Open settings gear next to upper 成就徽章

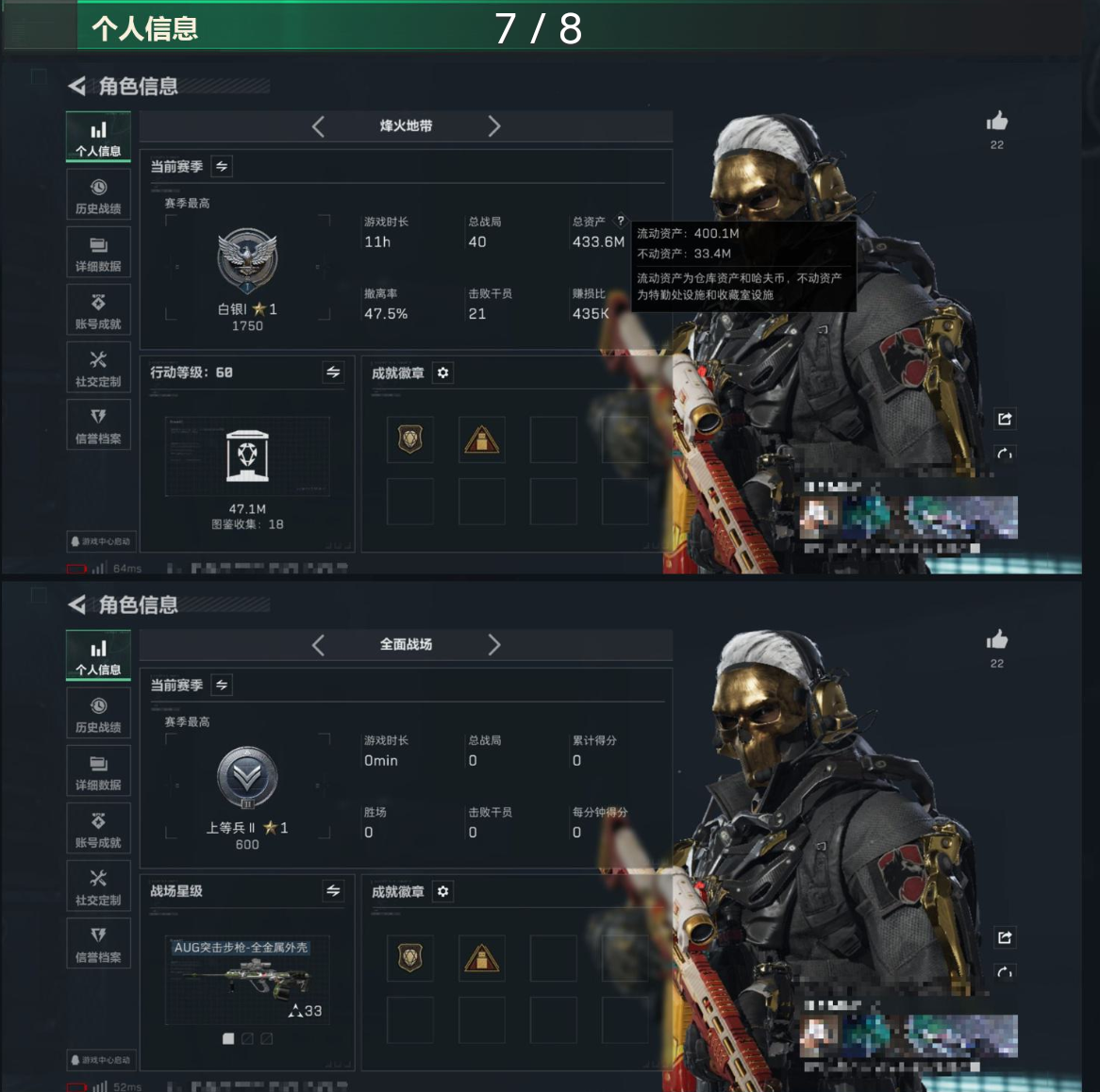point(442,372)
